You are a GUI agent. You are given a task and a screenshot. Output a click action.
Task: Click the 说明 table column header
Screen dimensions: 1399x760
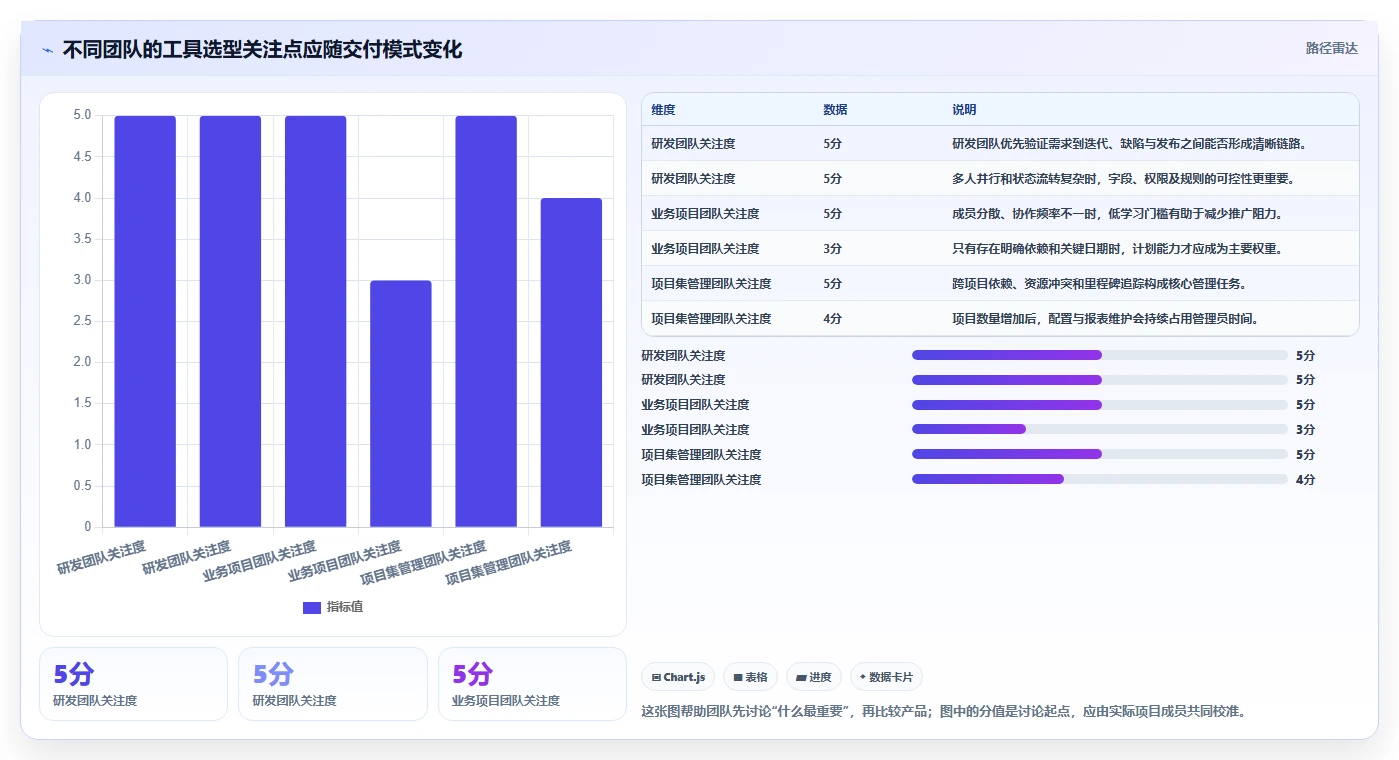click(964, 110)
